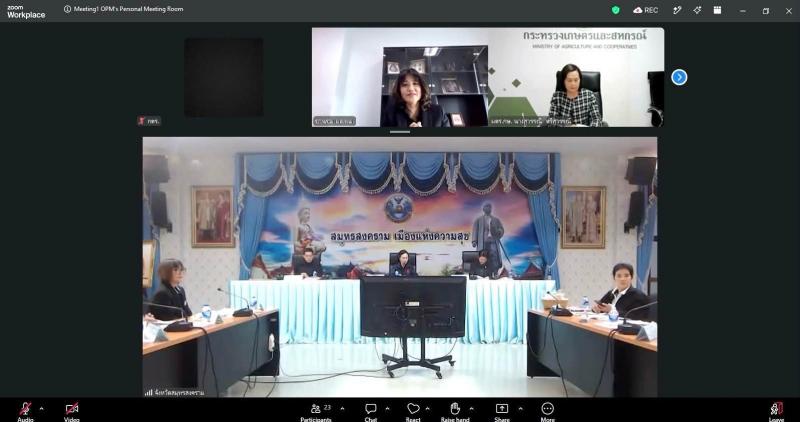800x422 pixels.
Task: Open share options caret next to Share
Action: (520, 409)
